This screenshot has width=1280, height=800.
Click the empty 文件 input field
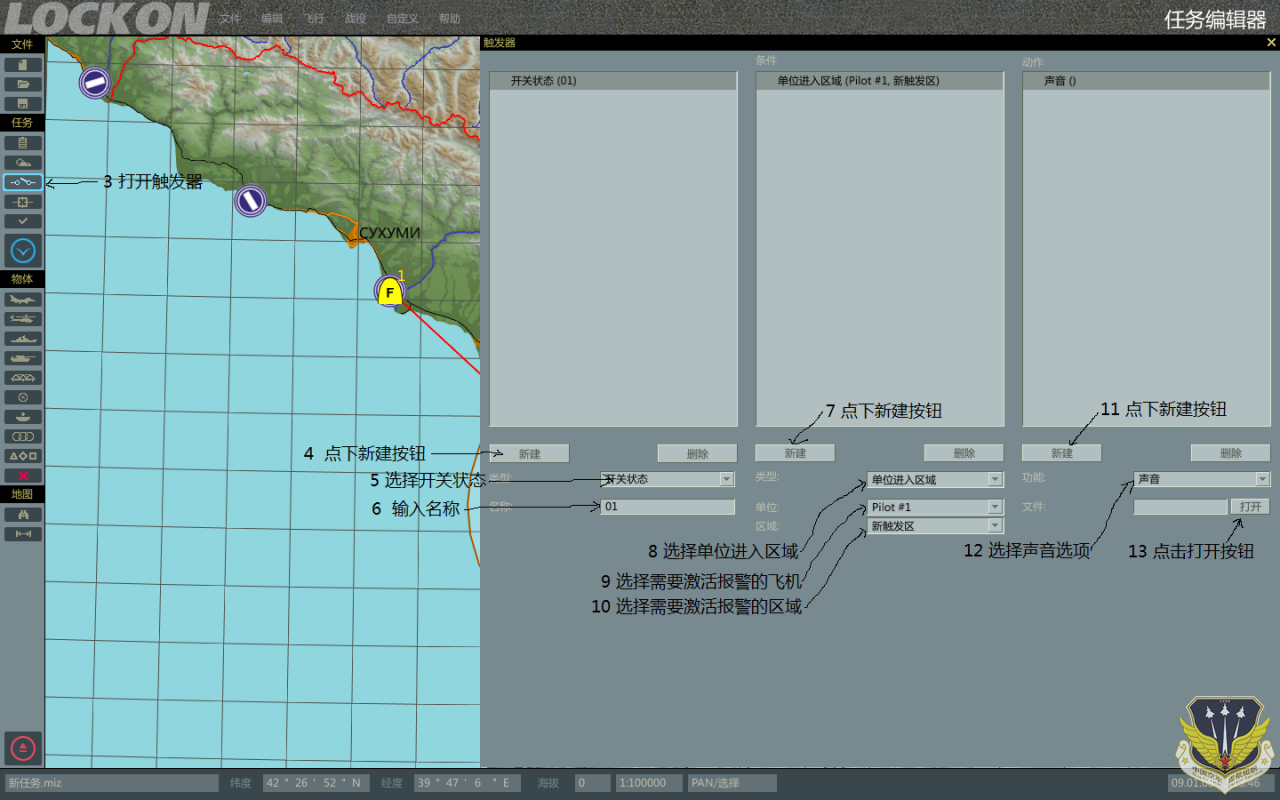[1181, 507]
